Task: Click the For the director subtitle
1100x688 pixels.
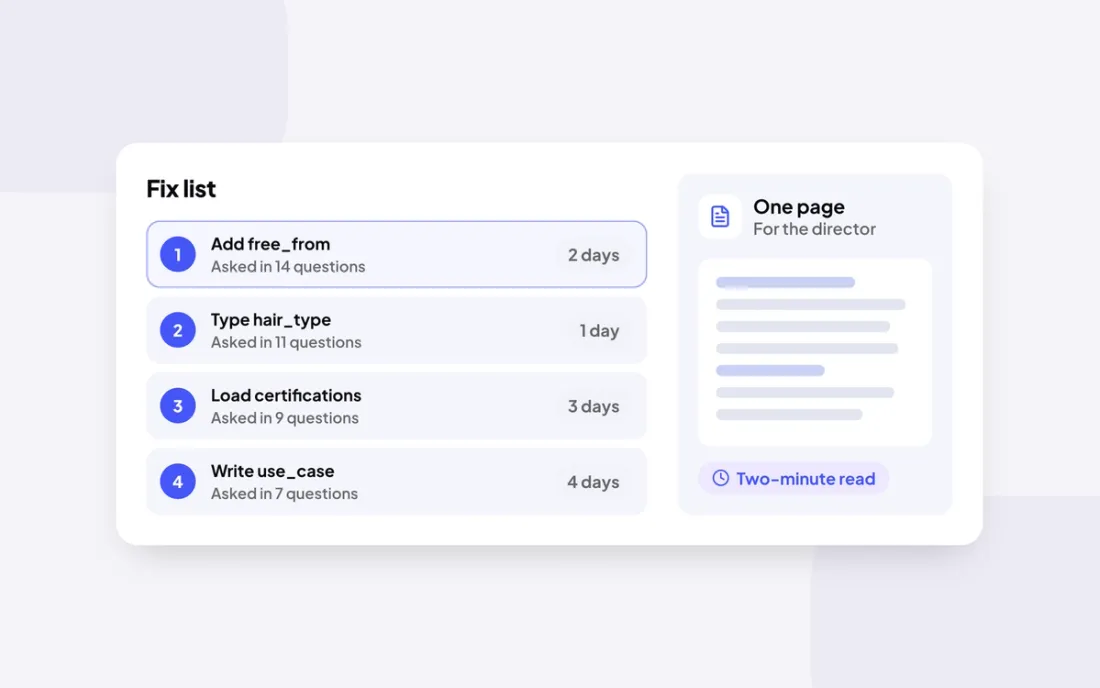Action: point(814,229)
